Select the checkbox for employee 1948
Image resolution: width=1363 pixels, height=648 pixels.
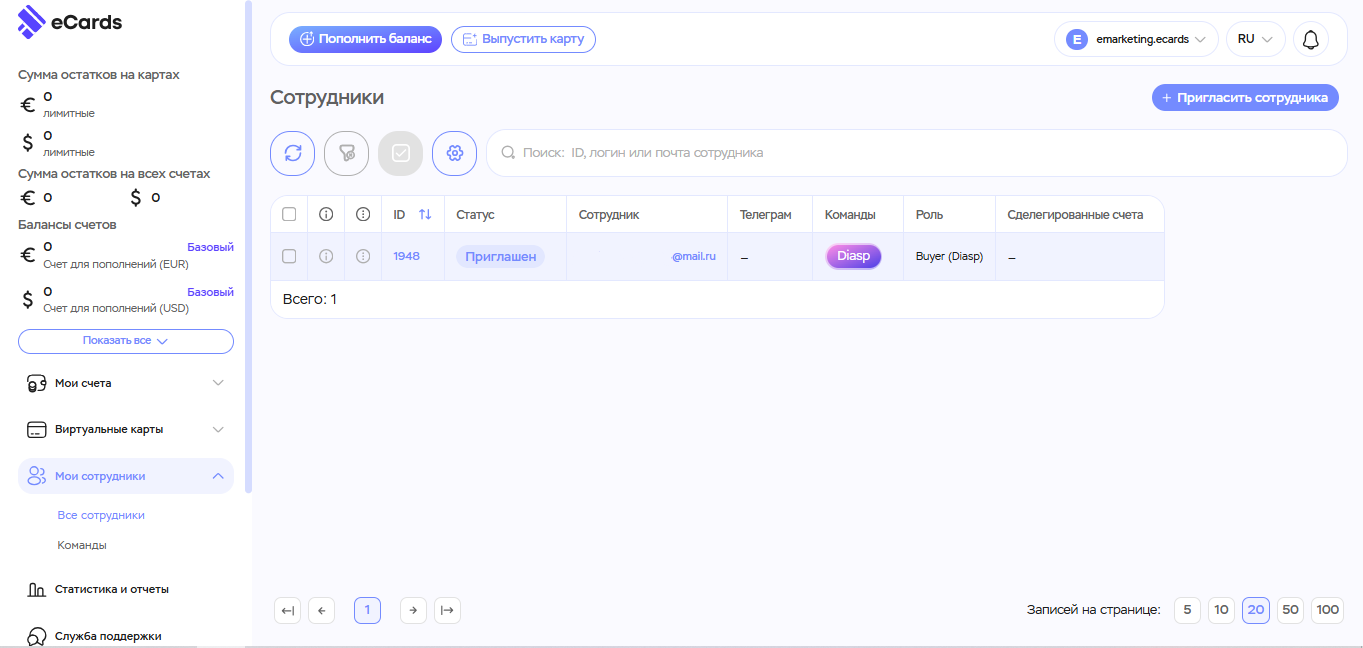pyautogui.click(x=289, y=257)
